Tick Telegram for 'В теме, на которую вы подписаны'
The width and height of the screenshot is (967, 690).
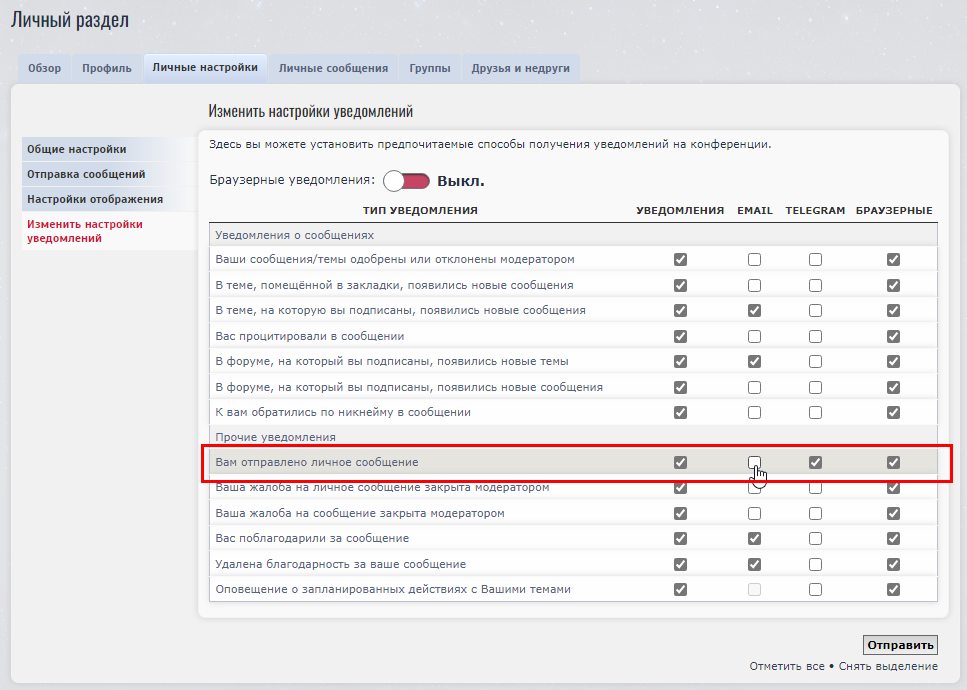(815, 310)
